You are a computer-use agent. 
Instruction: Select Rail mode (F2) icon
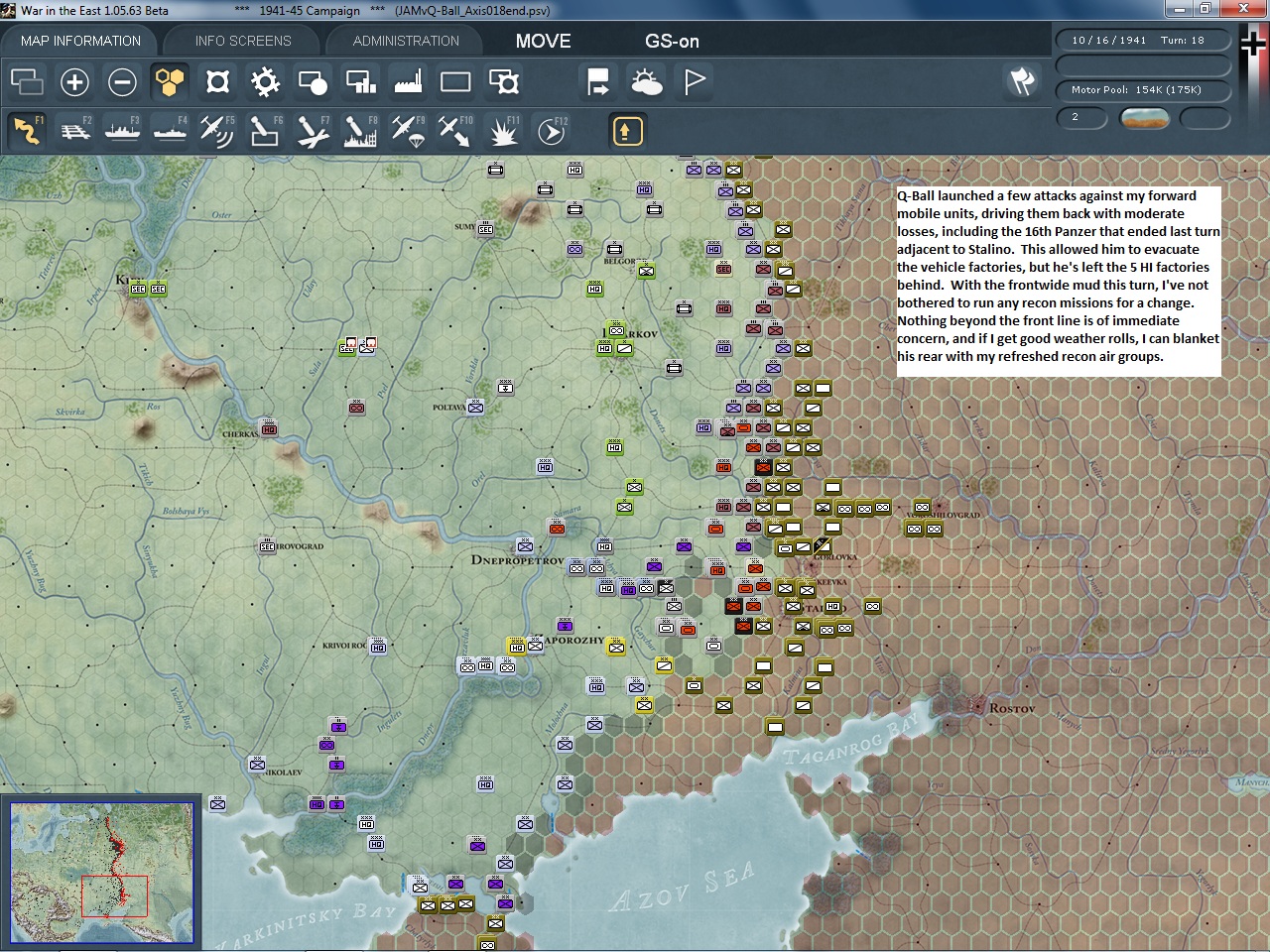[x=74, y=131]
